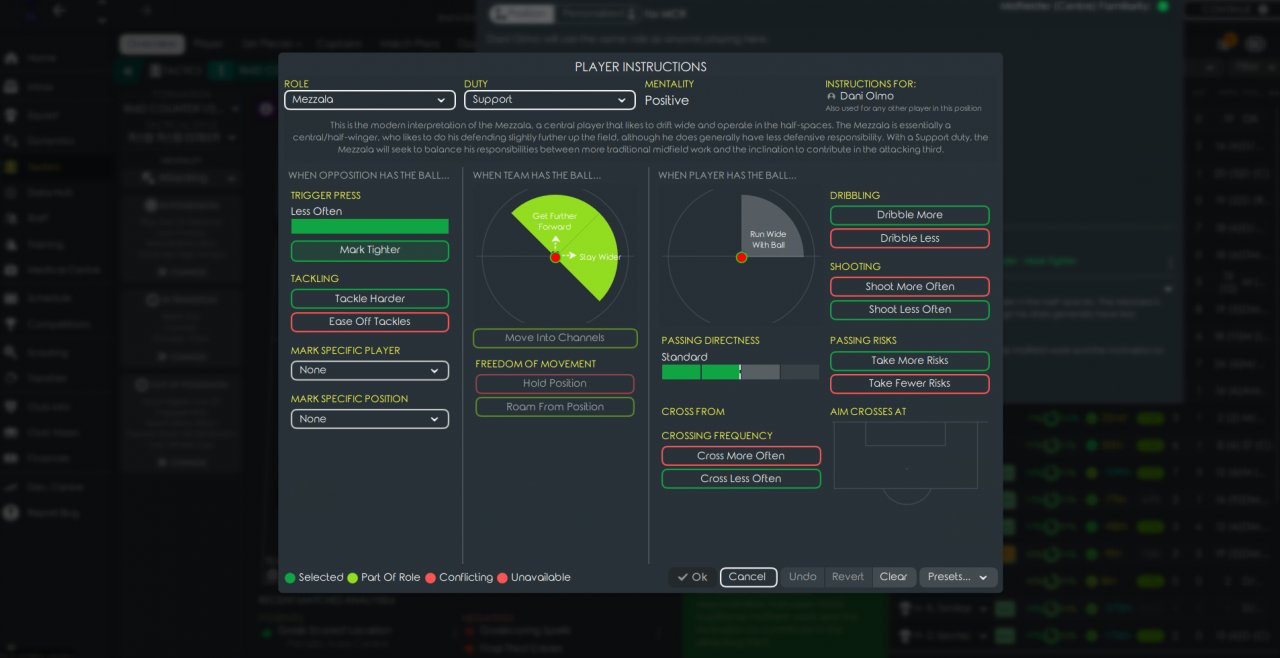This screenshot has height=658, width=1280.
Task: Click the Dani Olmo player icon
Action: (831, 97)
